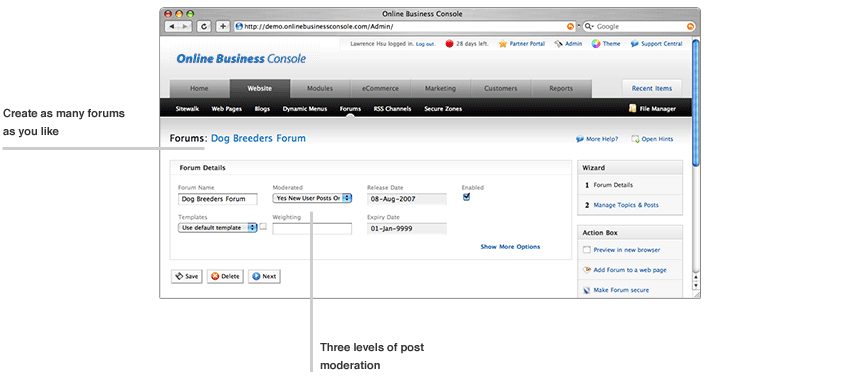The width and height of the screenshot is (860, 378).
Task: Click the Forum Details wizard step
Action: [613, 185]
